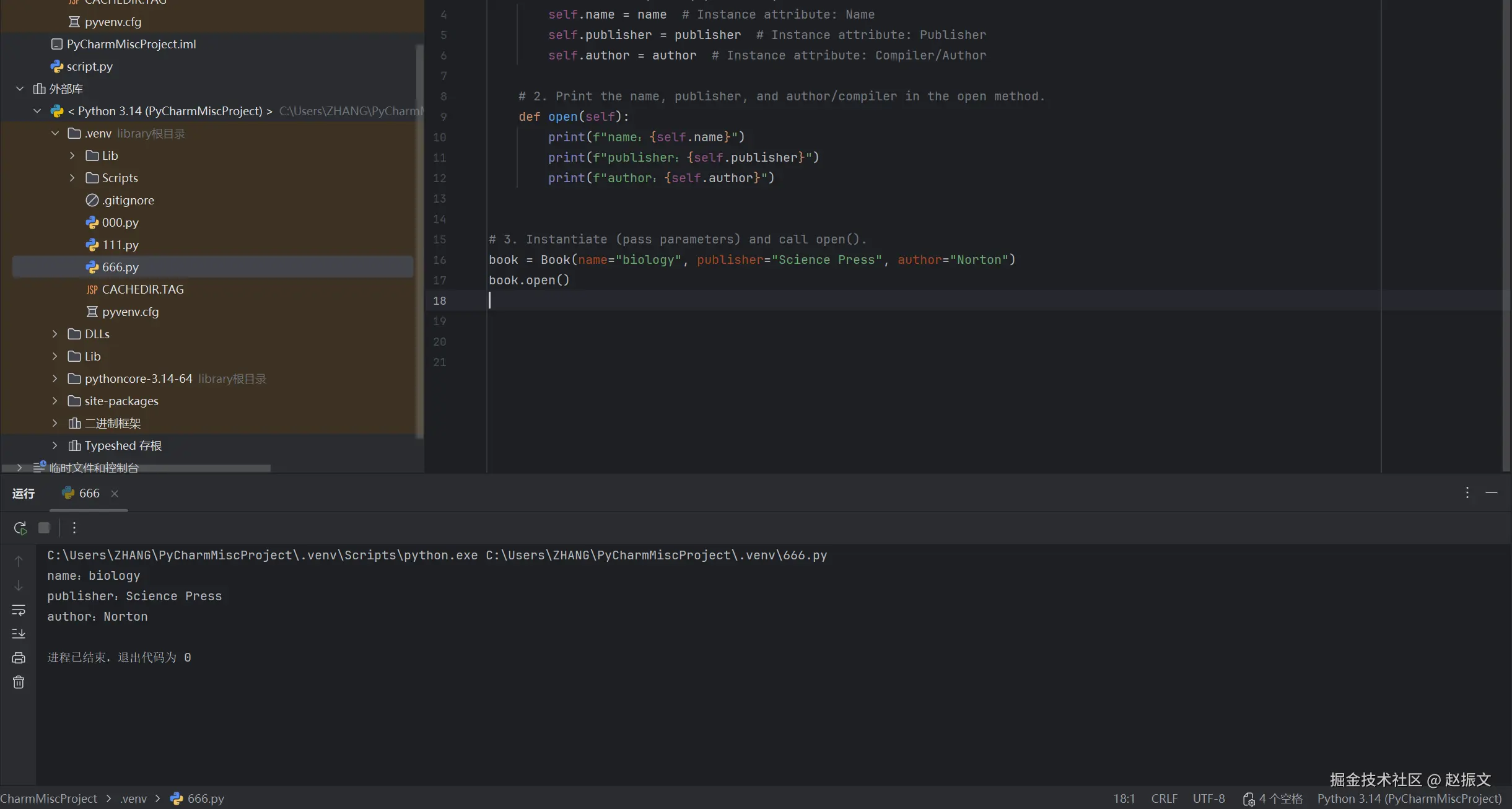Click the print console output icon
The height and width of the screenshot is (809, 1512).
coord(19,658)
